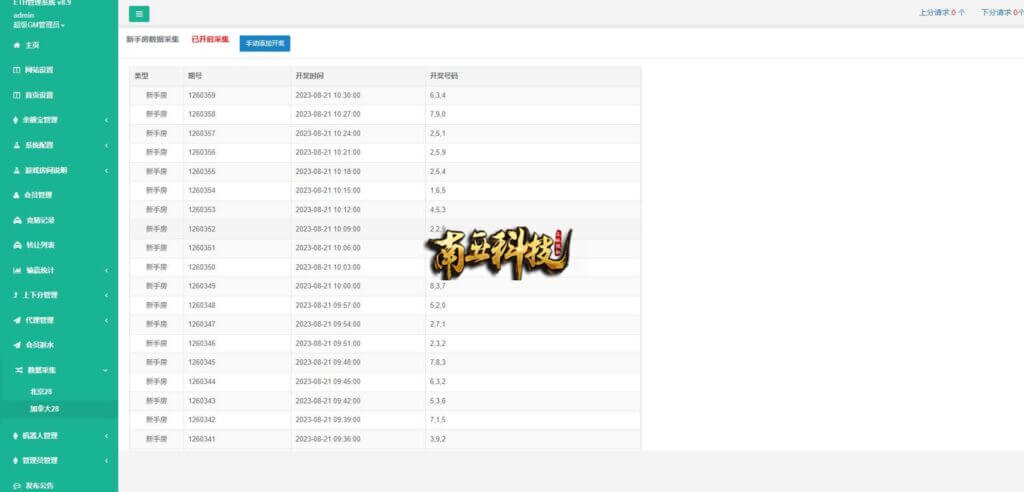Select period number 1260346
The width and height of the screenshot is (1024, 492).
pos(202,344)
